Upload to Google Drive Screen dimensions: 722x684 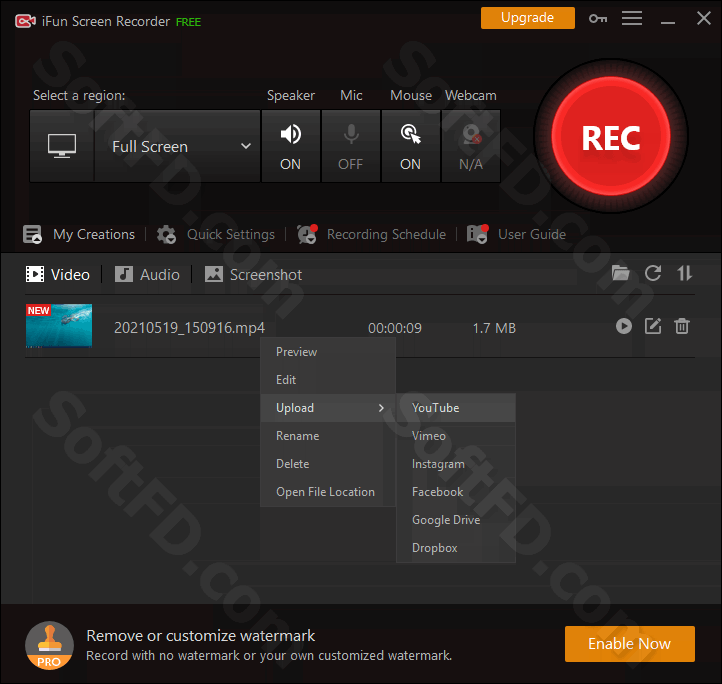(456, 520)
